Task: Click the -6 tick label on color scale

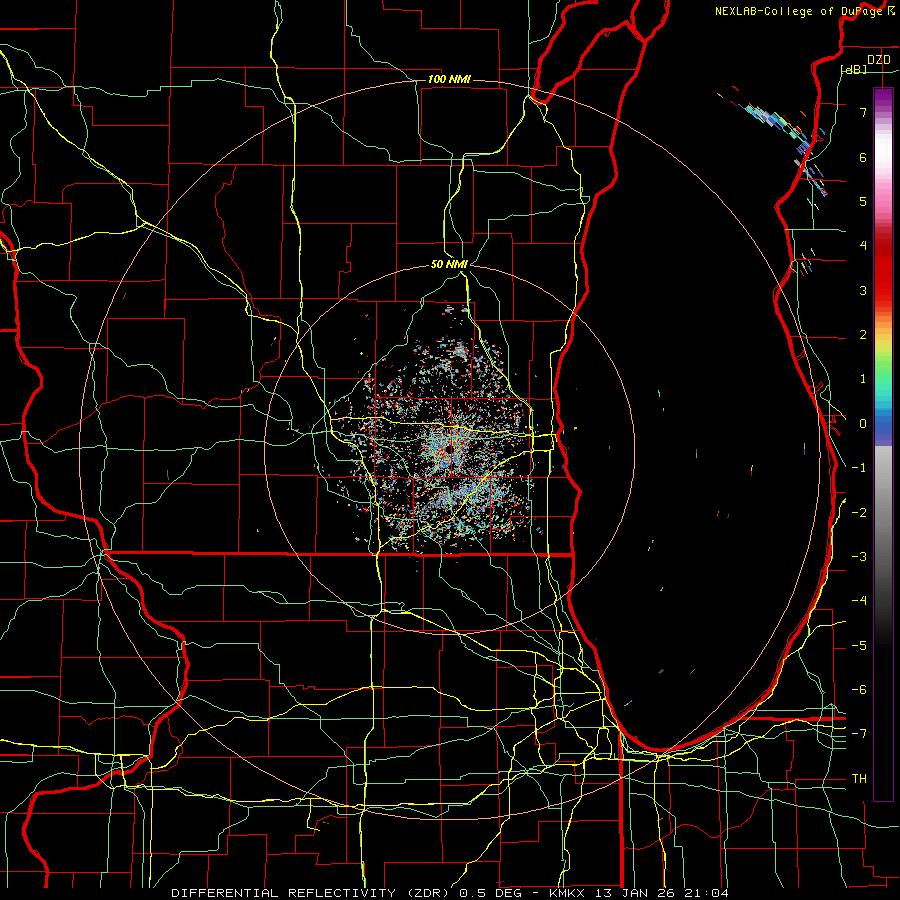Action: point(859,689)
